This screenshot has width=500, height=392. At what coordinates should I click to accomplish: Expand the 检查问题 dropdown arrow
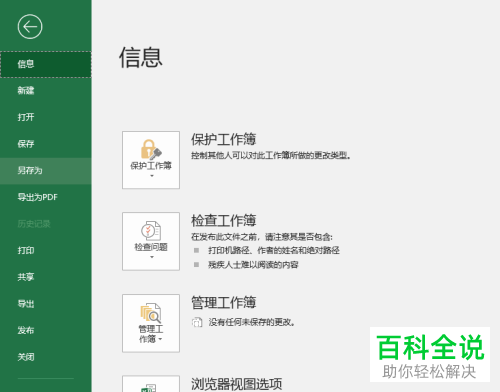click(x=152, y=257)
